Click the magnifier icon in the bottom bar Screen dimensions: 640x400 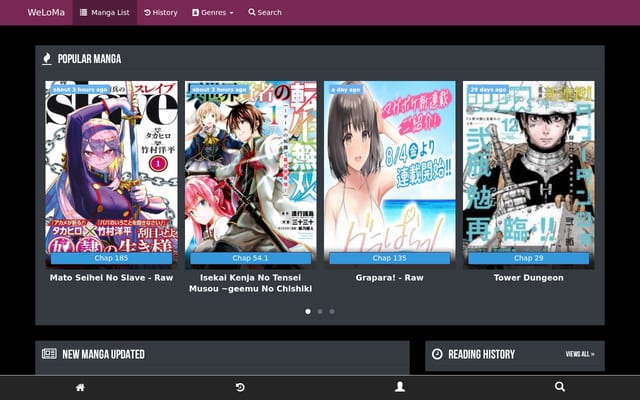tap(560, 387)
